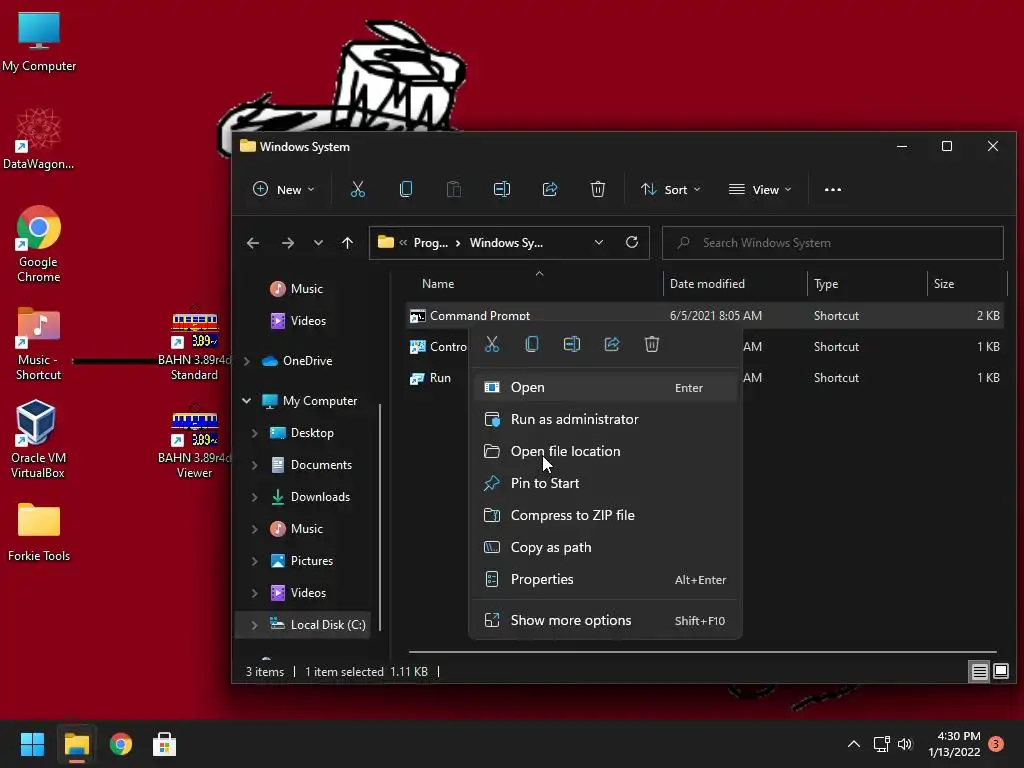Click the Rename icon in context menu
The width and height of the screenshot is (1024, 768).
point(571,344)
